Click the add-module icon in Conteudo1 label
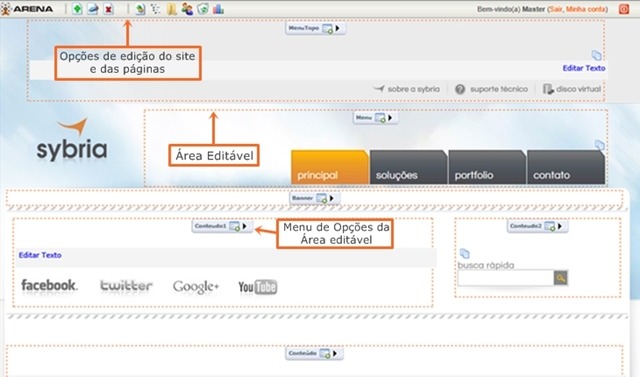Screen dimensions: 640x377 [234, 226]
